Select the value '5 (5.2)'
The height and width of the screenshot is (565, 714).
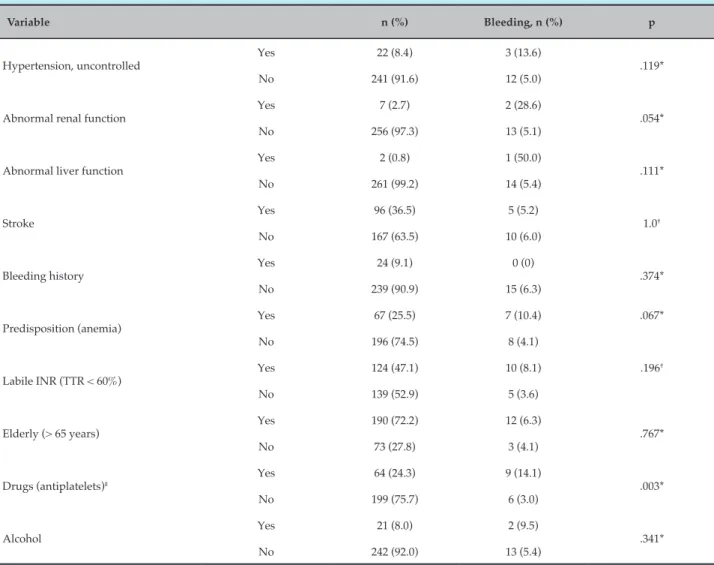point(523,210)
